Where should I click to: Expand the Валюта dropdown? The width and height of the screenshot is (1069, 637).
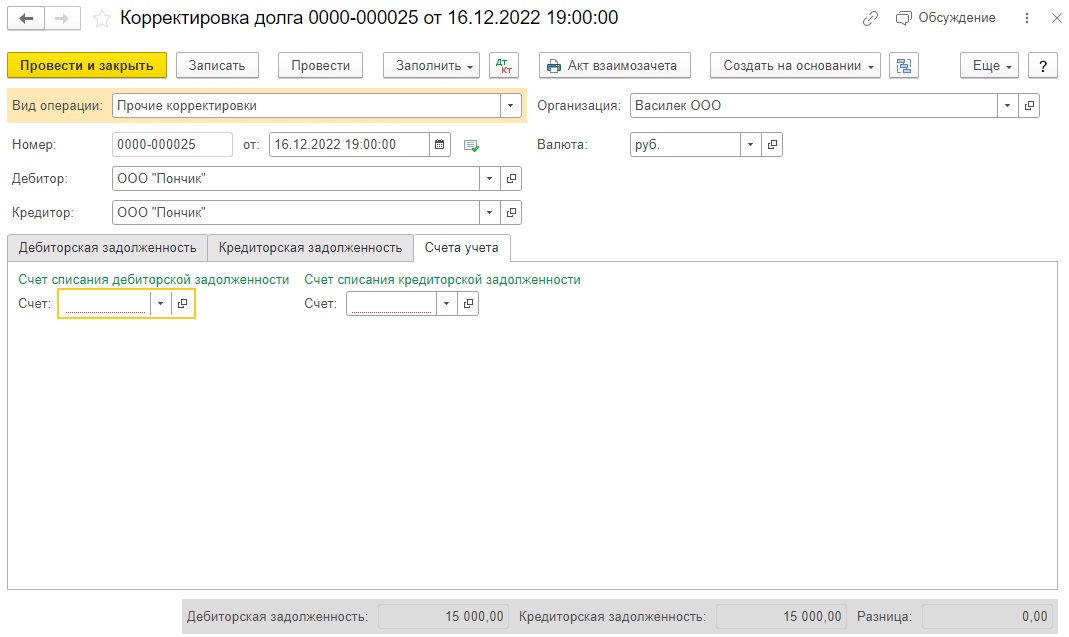[x=751, y=145]
